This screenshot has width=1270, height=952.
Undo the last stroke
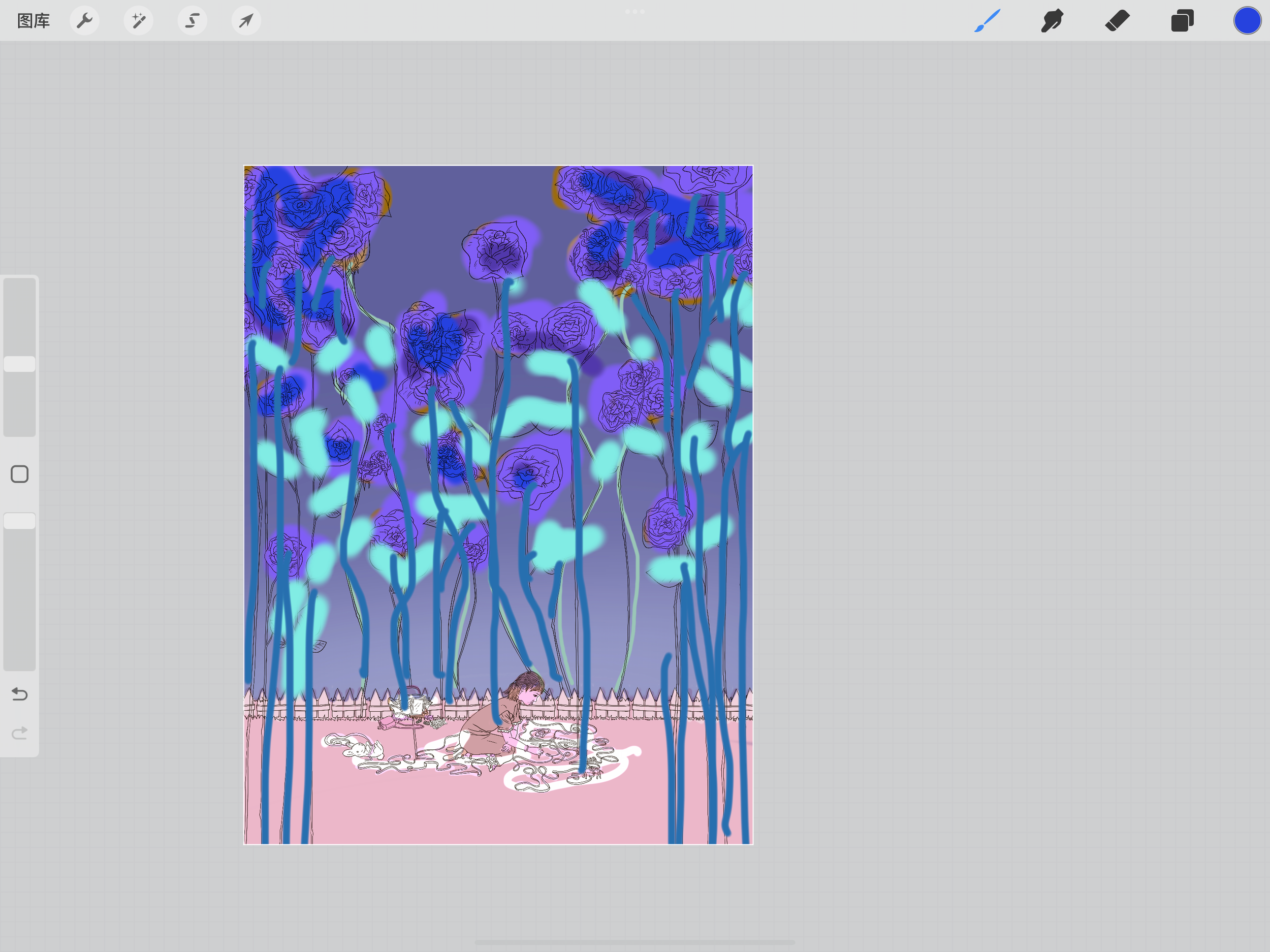[19, 694]
